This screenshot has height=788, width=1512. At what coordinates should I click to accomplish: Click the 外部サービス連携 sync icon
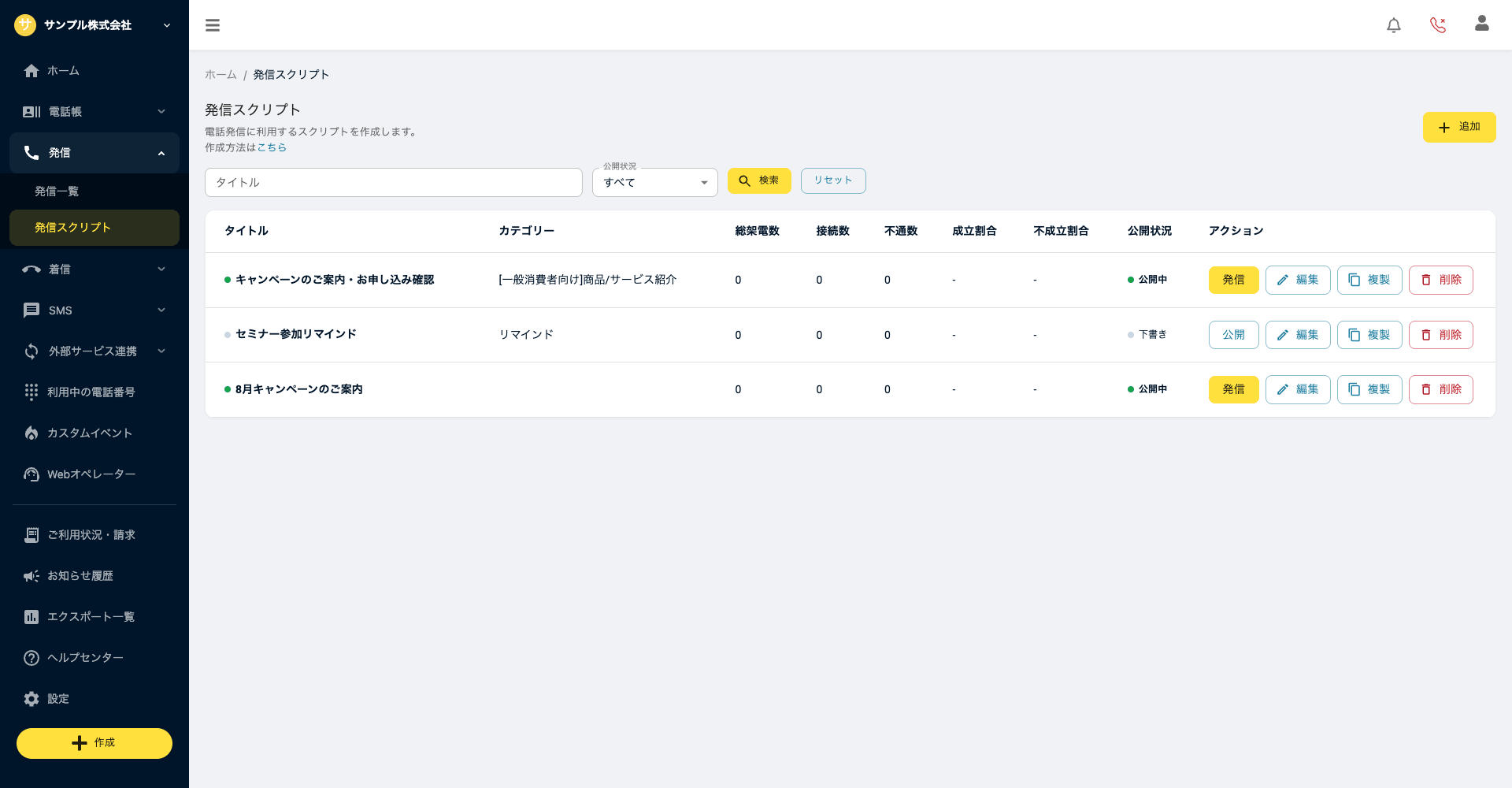[31, 351]
